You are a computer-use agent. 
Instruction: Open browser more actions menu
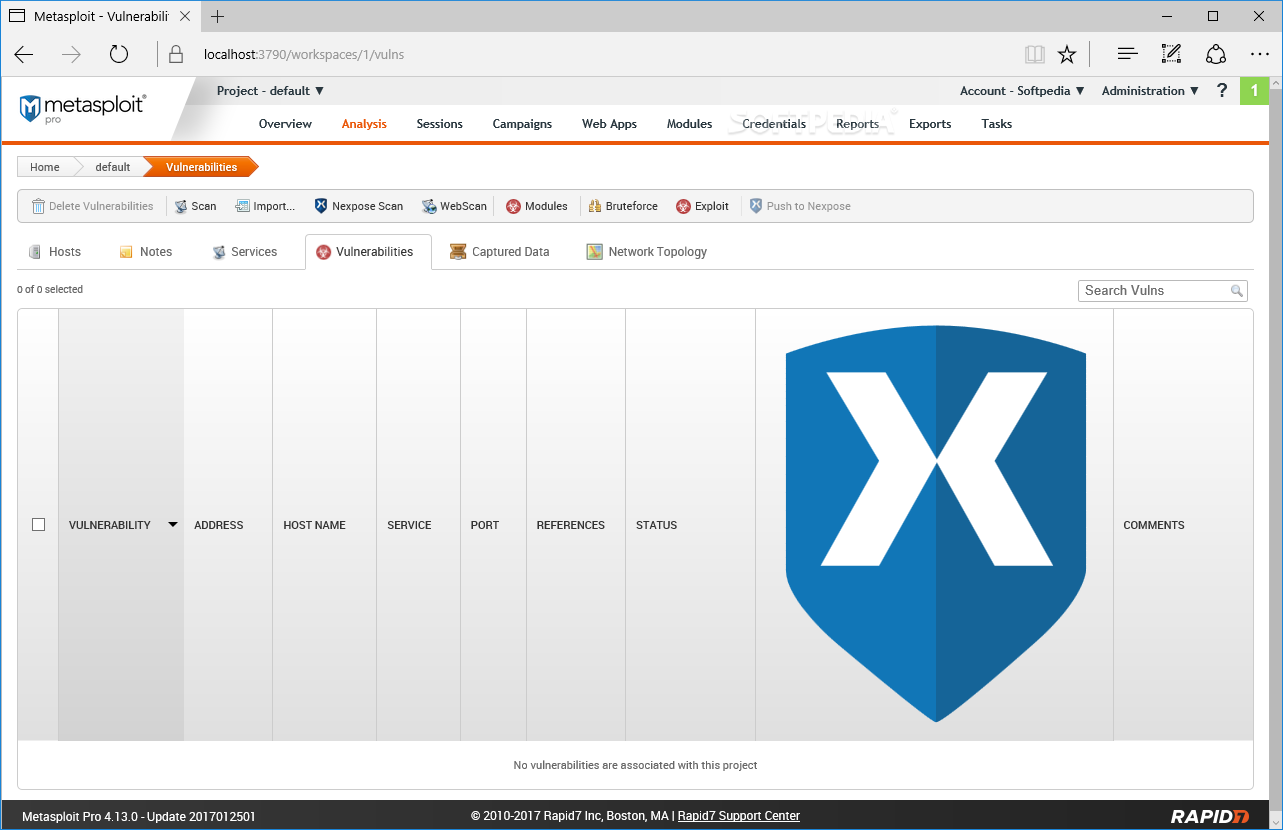click(1259, 54)
